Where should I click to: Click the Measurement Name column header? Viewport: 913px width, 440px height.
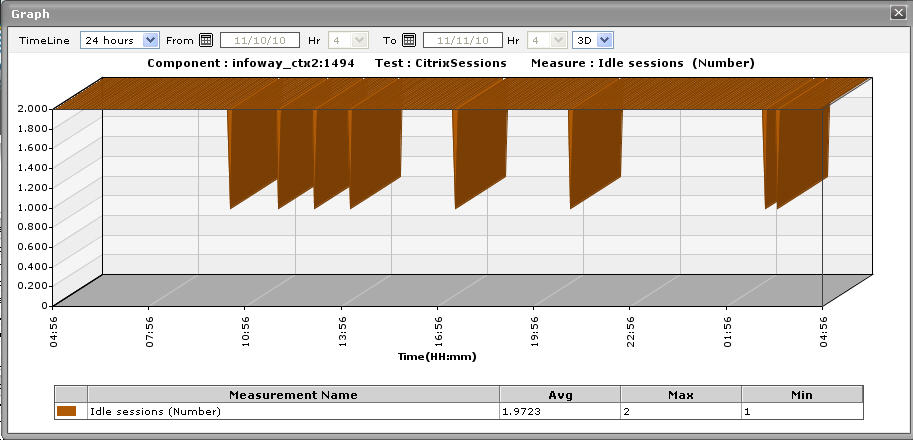[x=293, y=395]
